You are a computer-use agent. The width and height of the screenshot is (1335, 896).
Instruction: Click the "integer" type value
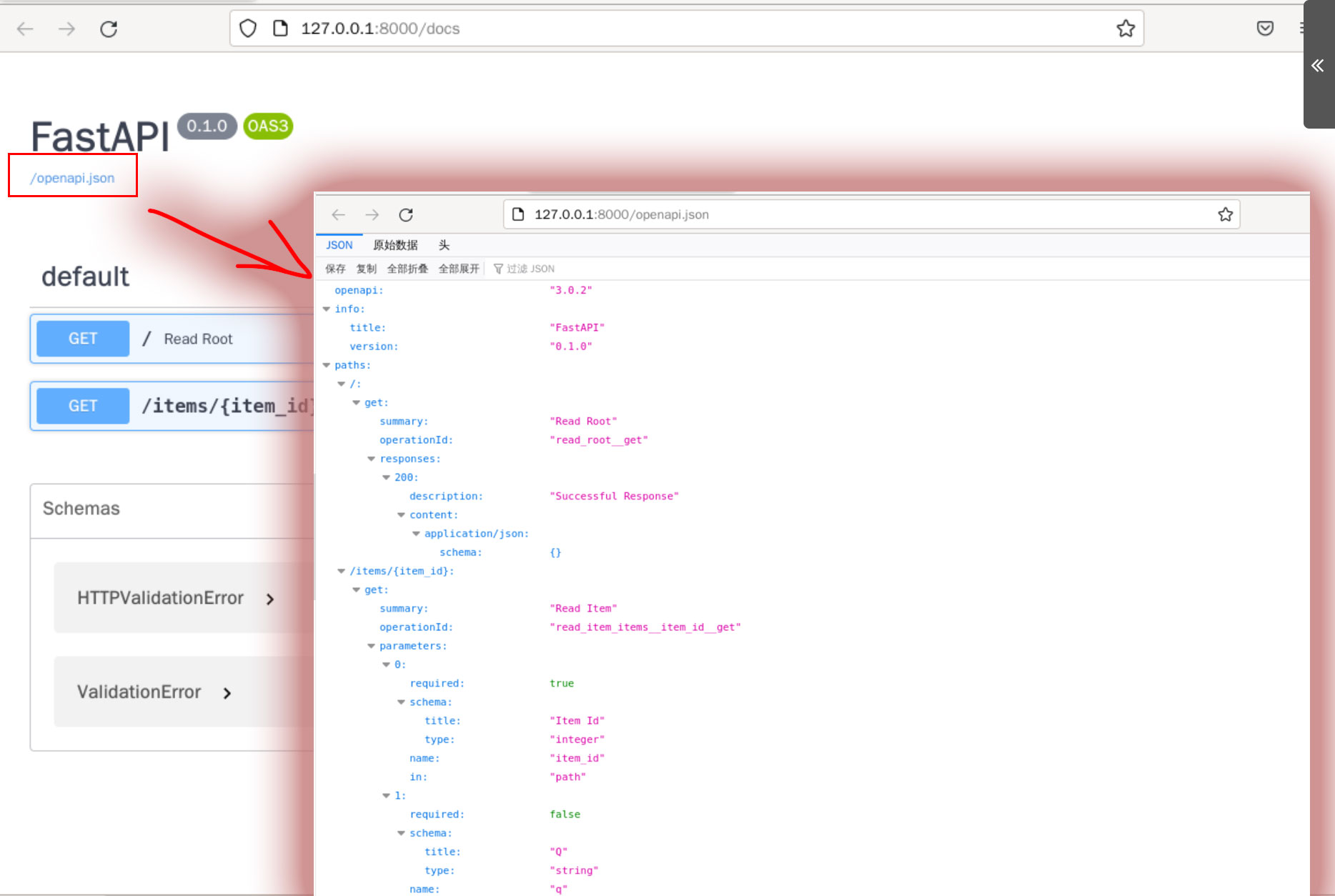tap(577, 740)
